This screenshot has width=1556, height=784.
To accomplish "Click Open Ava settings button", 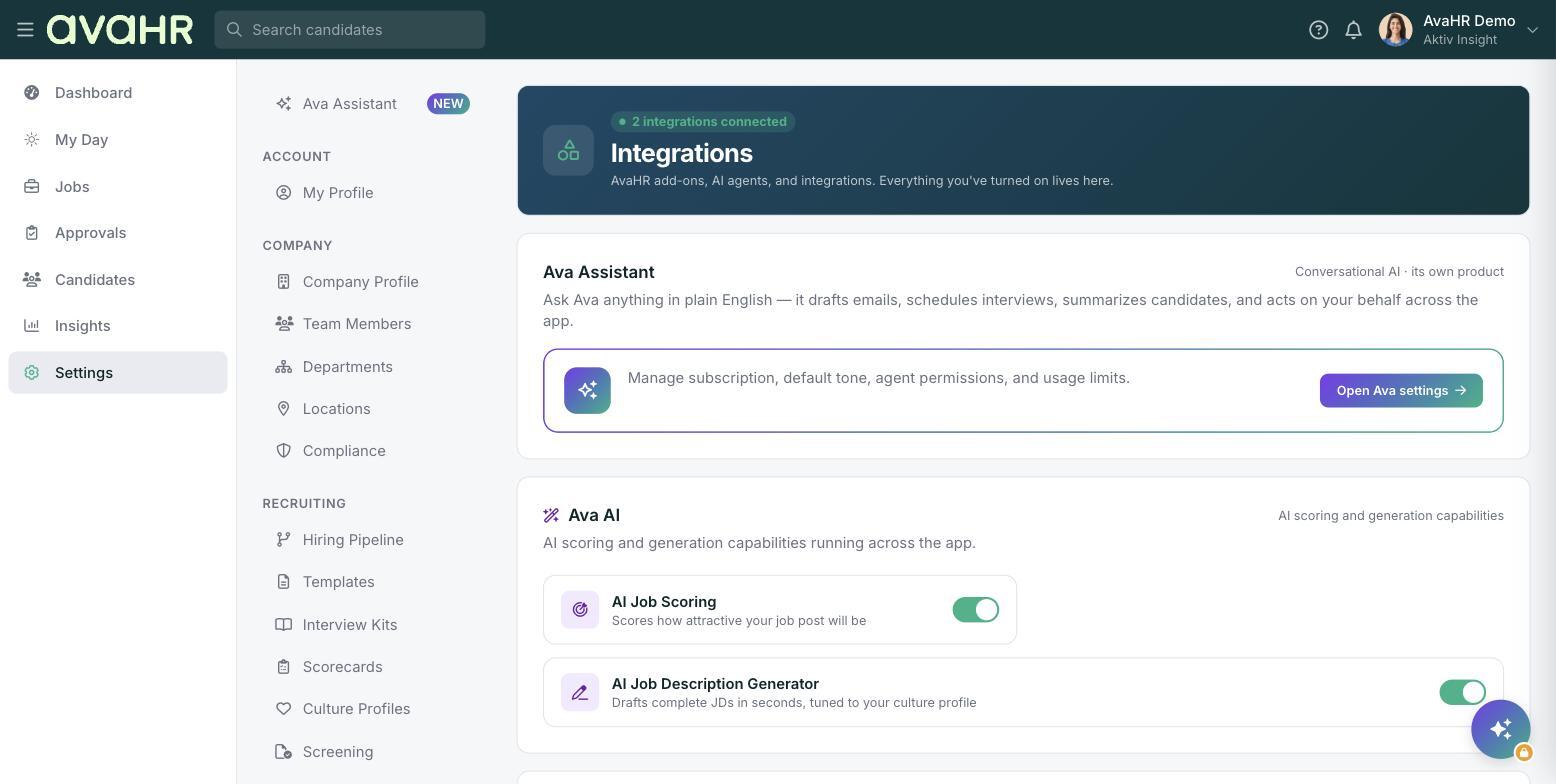I will tap(1401, 391).
